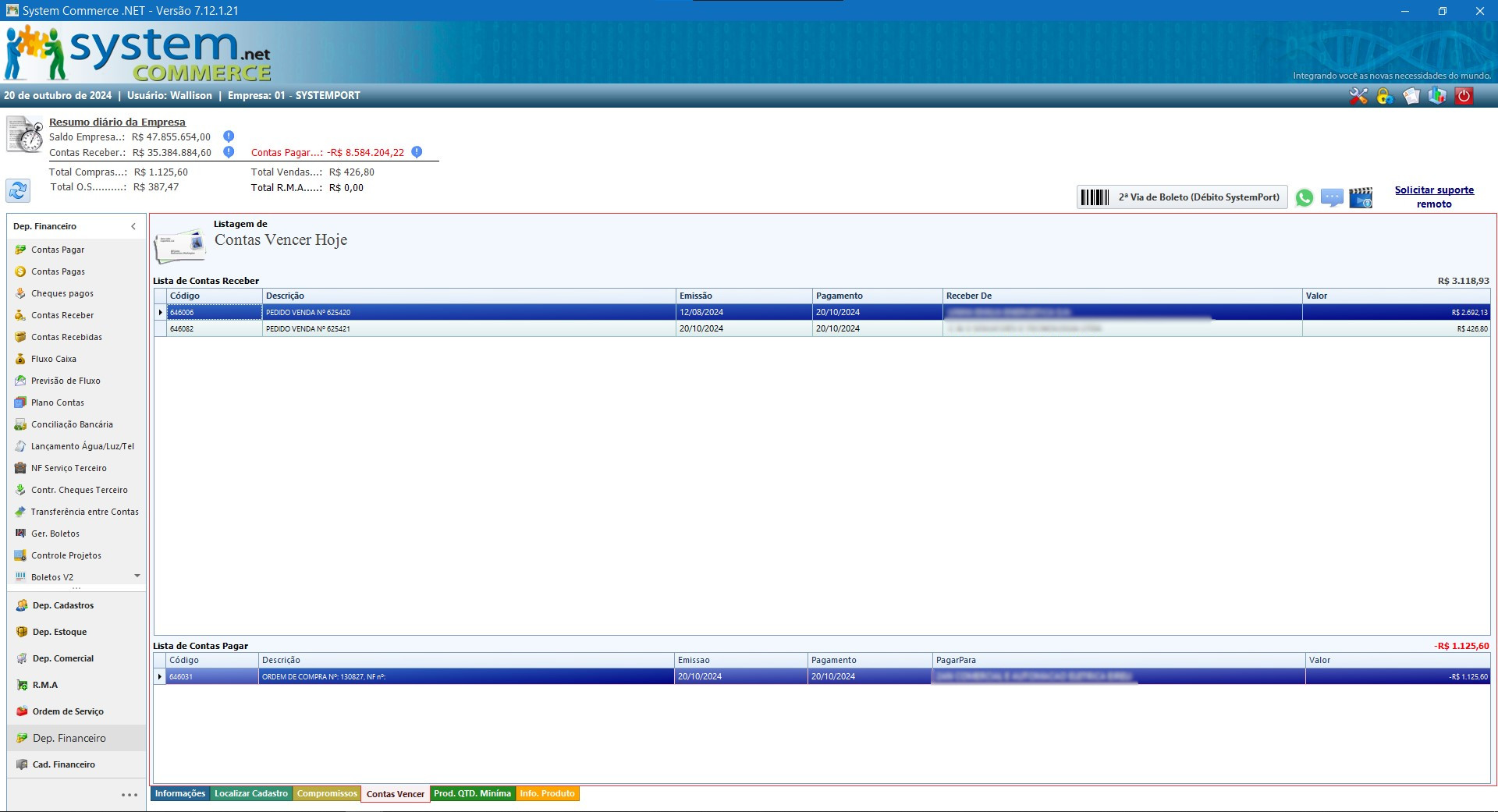The image size is (1498, 812).
Task: Click info alert beside Saldo Empresa
Action: pos(229,137)
